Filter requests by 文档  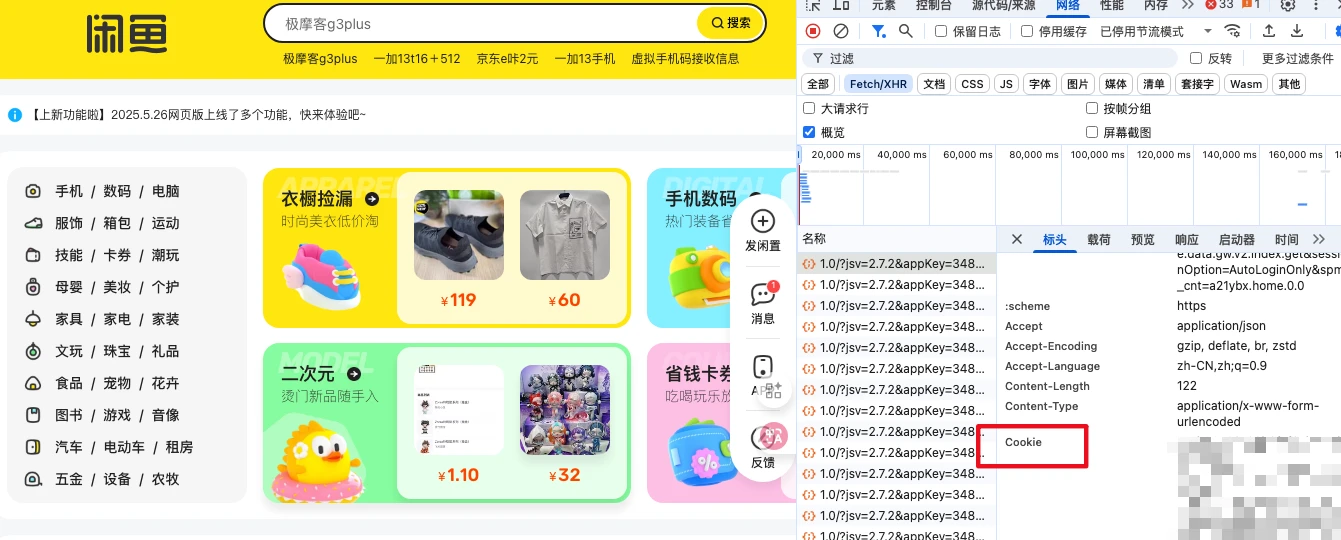coord(934,84)
